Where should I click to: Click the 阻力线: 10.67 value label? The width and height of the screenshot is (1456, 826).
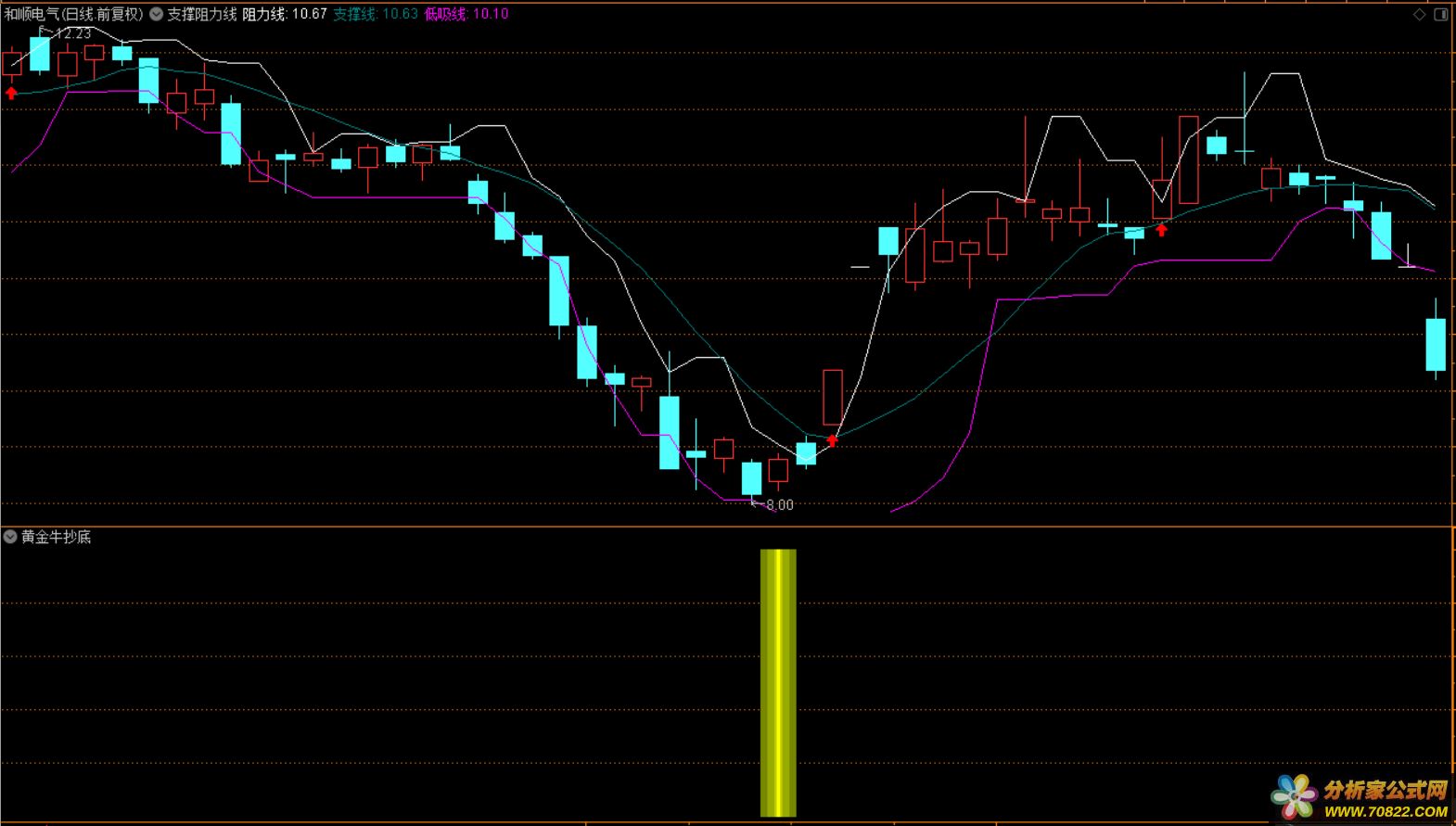pos(285,14)
